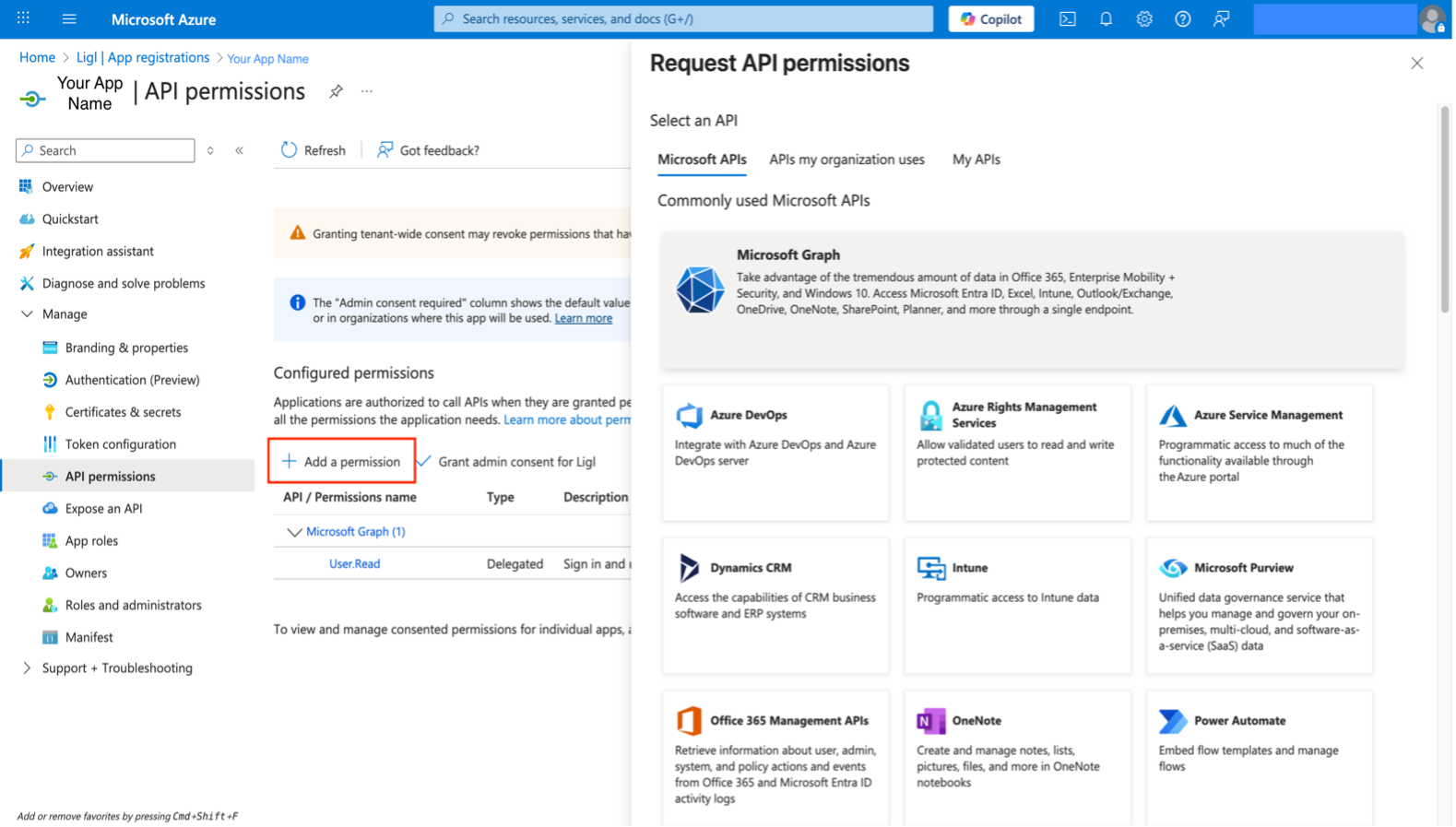This screenshot has height=827, width=1456.
Task: Click the Power Automate icon
Action: [x=1173, y=721]
